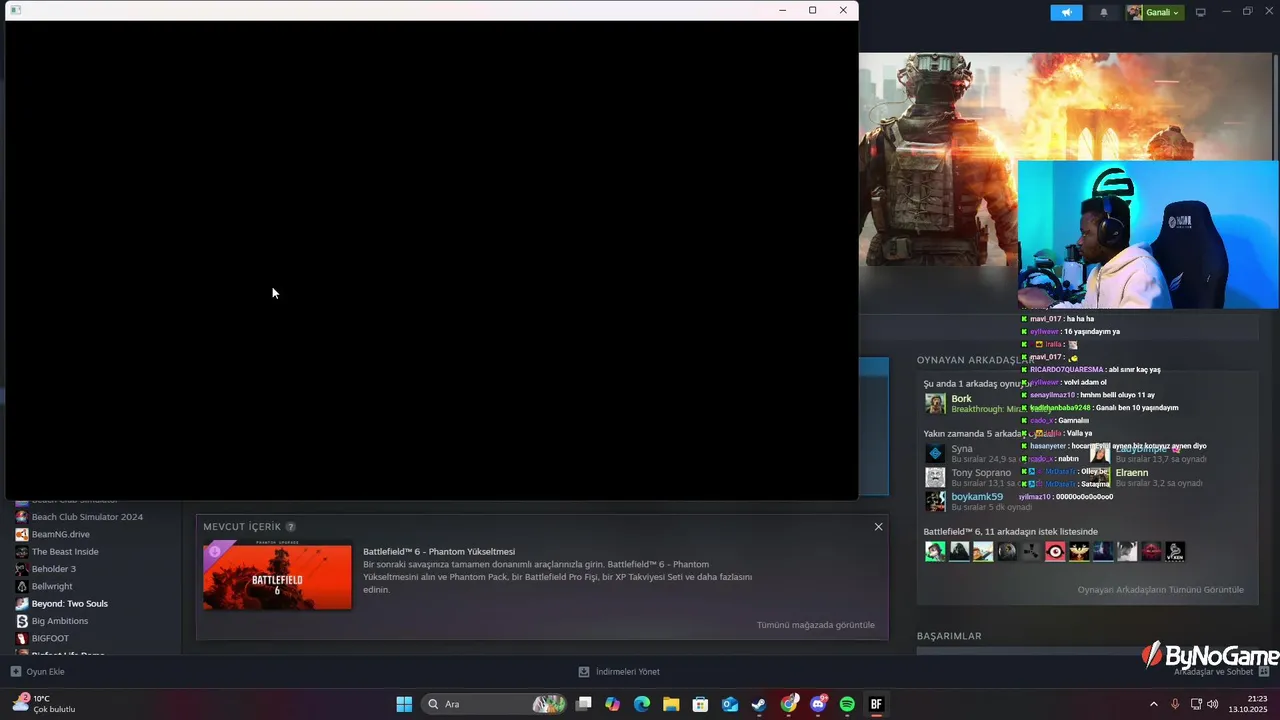Screen dimensions: 1280x720
Task: Open Microsoft Edge from taskbar
Action: pos(642,704)
